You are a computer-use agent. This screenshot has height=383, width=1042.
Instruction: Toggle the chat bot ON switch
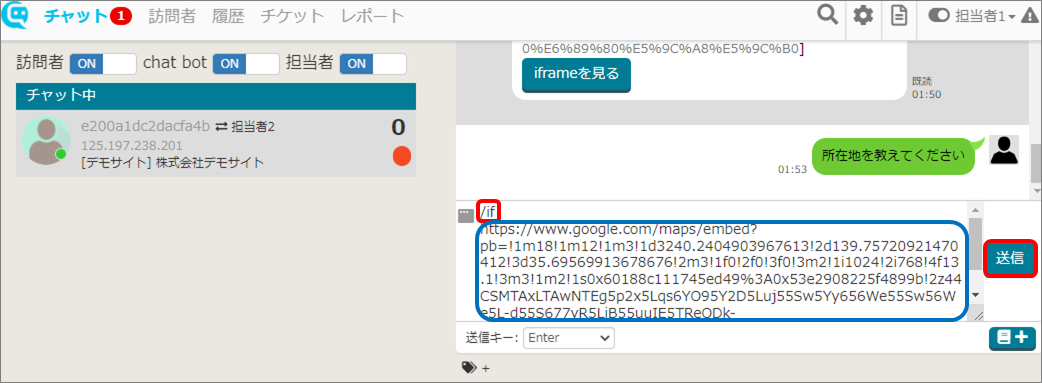246,64
